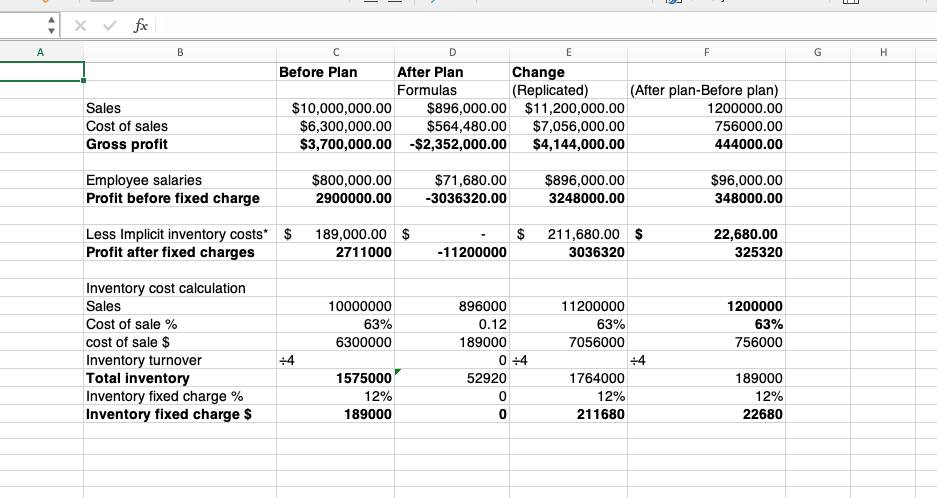The width and height of the screenshot is (937, 498).
Task: Select the "Gross profit" label cell
Action: pyautogui.click(x=180, y=144)
